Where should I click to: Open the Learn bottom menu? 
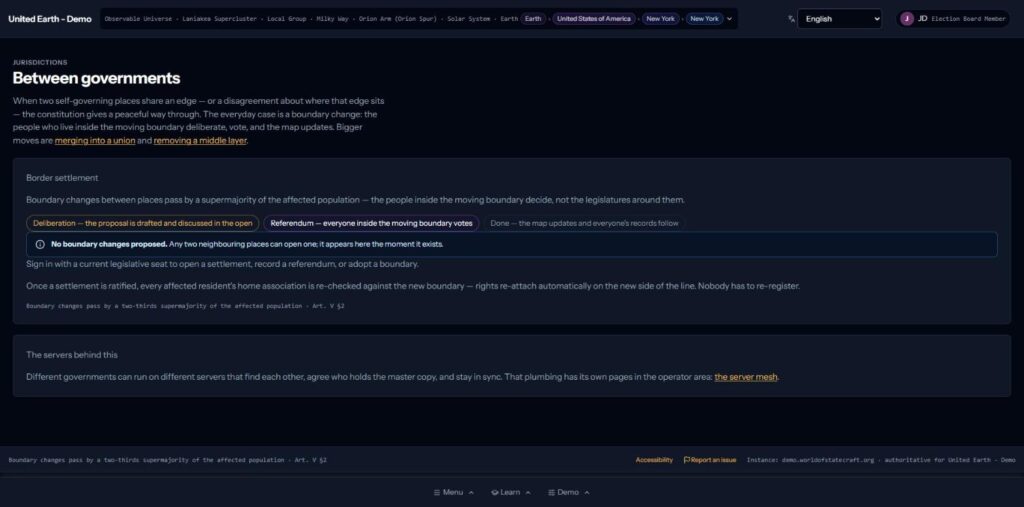511,493
